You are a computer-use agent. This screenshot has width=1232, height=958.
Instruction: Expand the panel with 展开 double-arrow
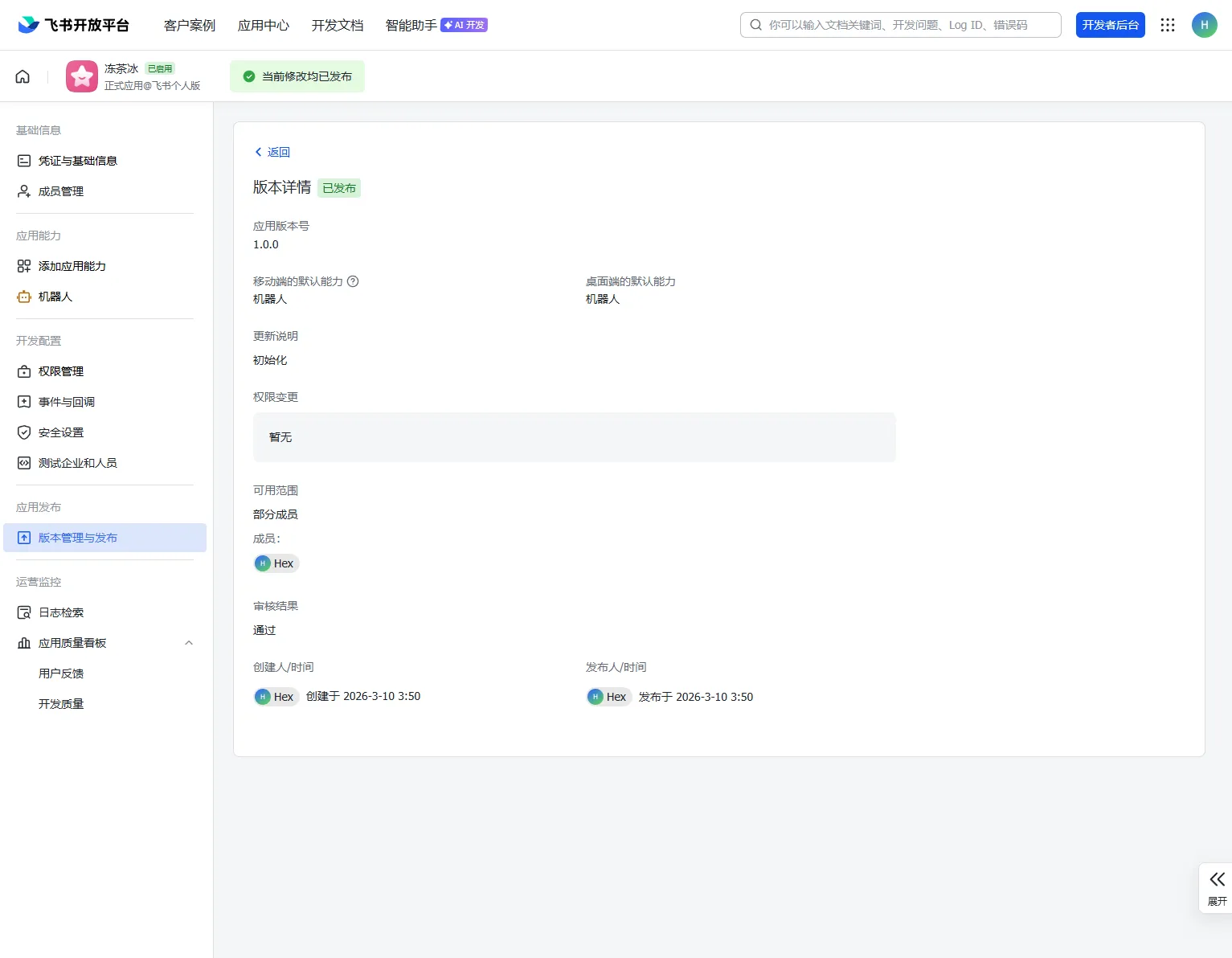click(1217, 887)
